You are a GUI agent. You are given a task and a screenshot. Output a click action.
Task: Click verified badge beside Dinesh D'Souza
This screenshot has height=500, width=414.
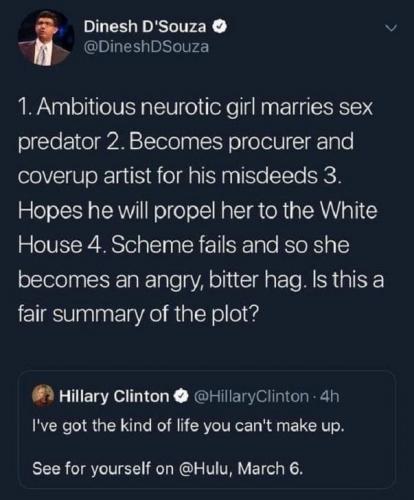(x=221, y=26)
